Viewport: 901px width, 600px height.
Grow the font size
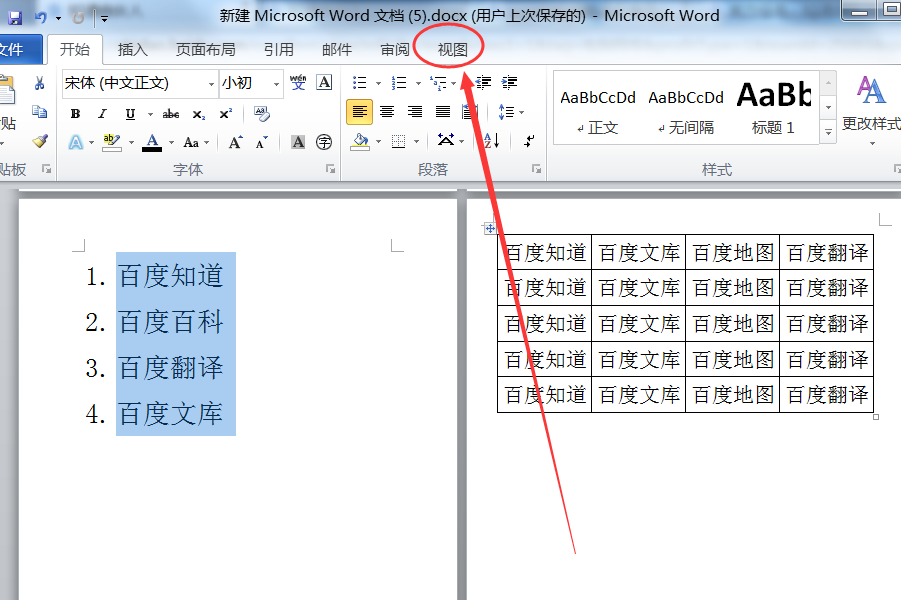[235, 142]
